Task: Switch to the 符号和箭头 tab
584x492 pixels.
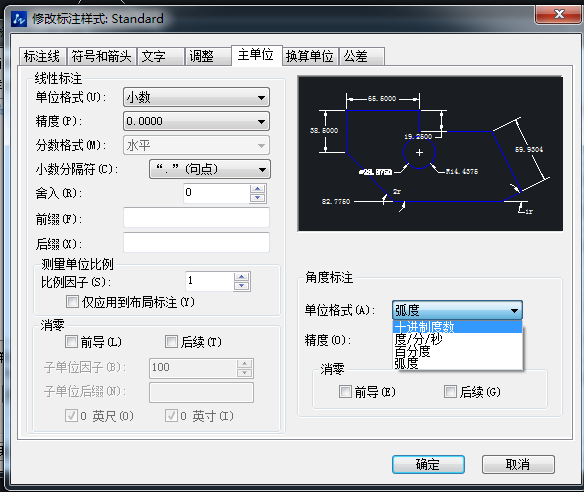Action: [x=101, y=57]
